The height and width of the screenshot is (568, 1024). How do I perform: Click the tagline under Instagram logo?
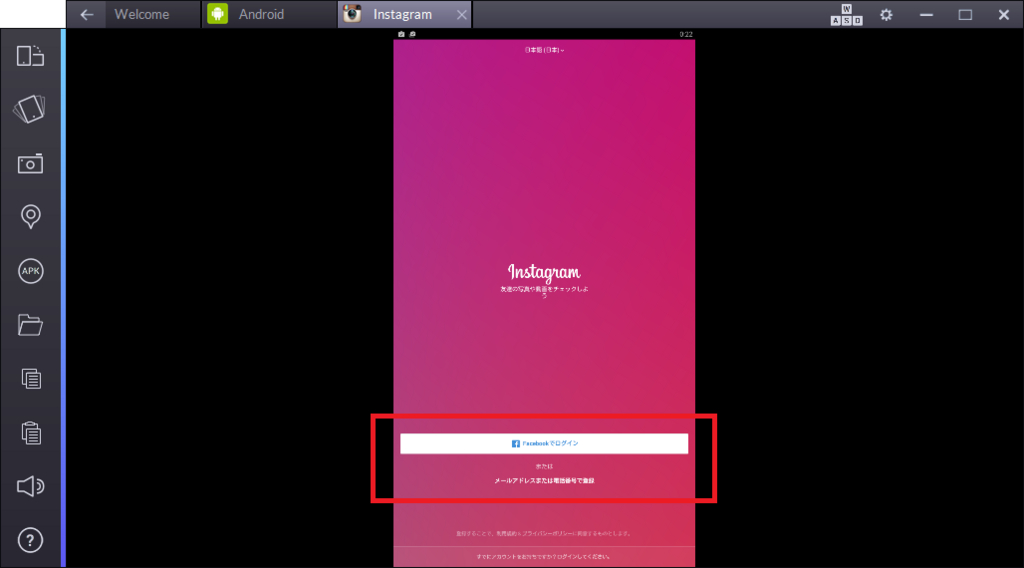click(544, 291)
